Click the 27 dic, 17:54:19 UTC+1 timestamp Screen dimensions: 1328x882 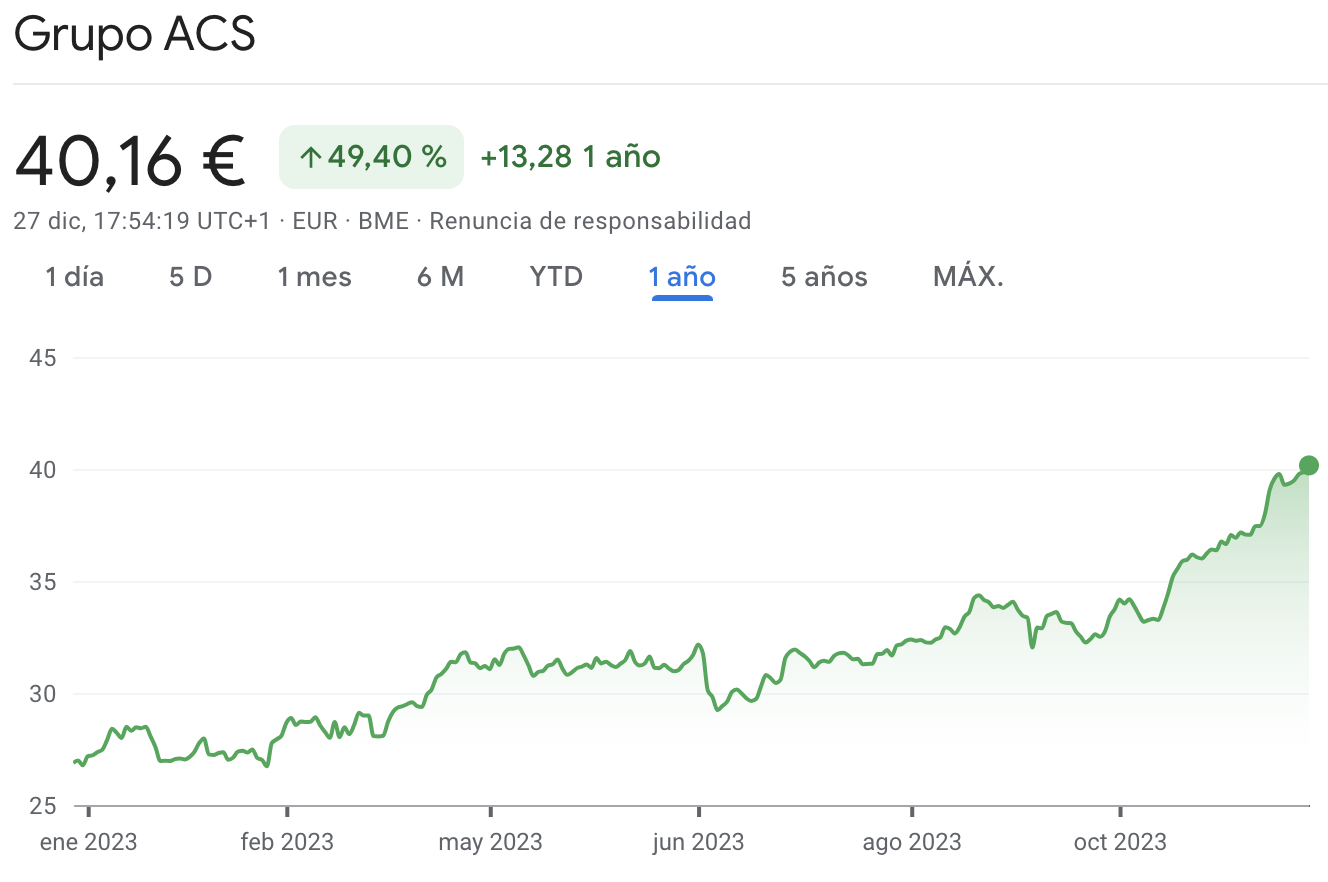pyautogui.click(x=142, y=221)
